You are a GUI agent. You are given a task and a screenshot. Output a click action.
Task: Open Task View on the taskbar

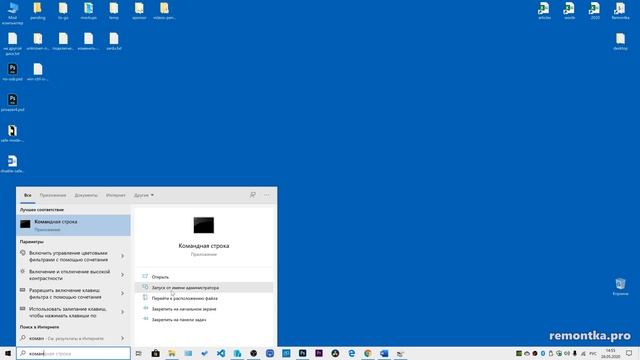click(139, 353)
